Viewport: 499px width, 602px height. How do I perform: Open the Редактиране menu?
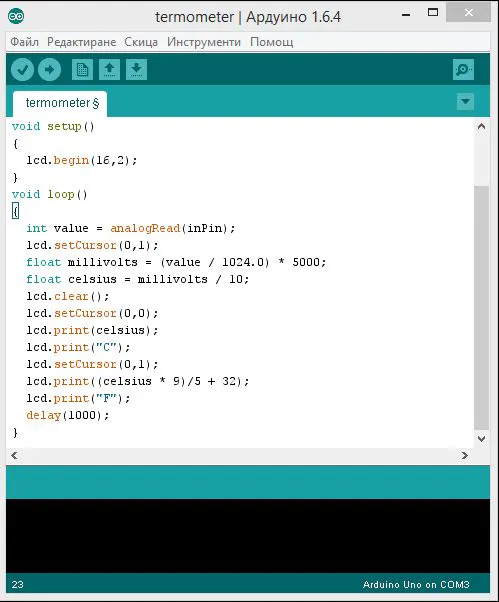[81, 42]
